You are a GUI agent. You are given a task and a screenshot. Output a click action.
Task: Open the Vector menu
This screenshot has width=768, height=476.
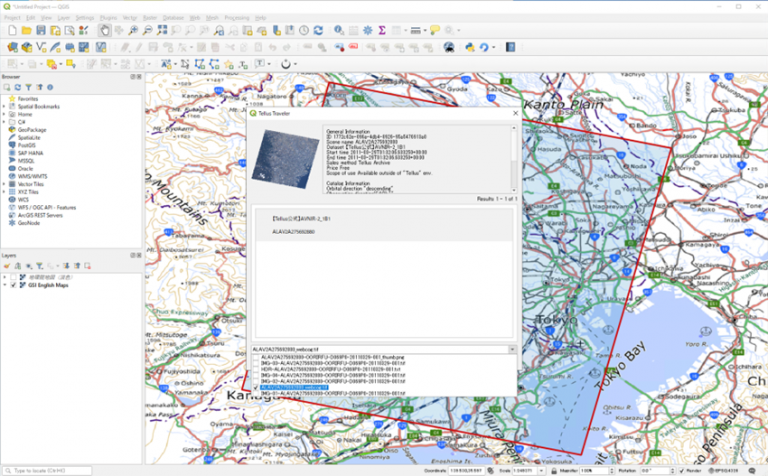coord(130,18)
